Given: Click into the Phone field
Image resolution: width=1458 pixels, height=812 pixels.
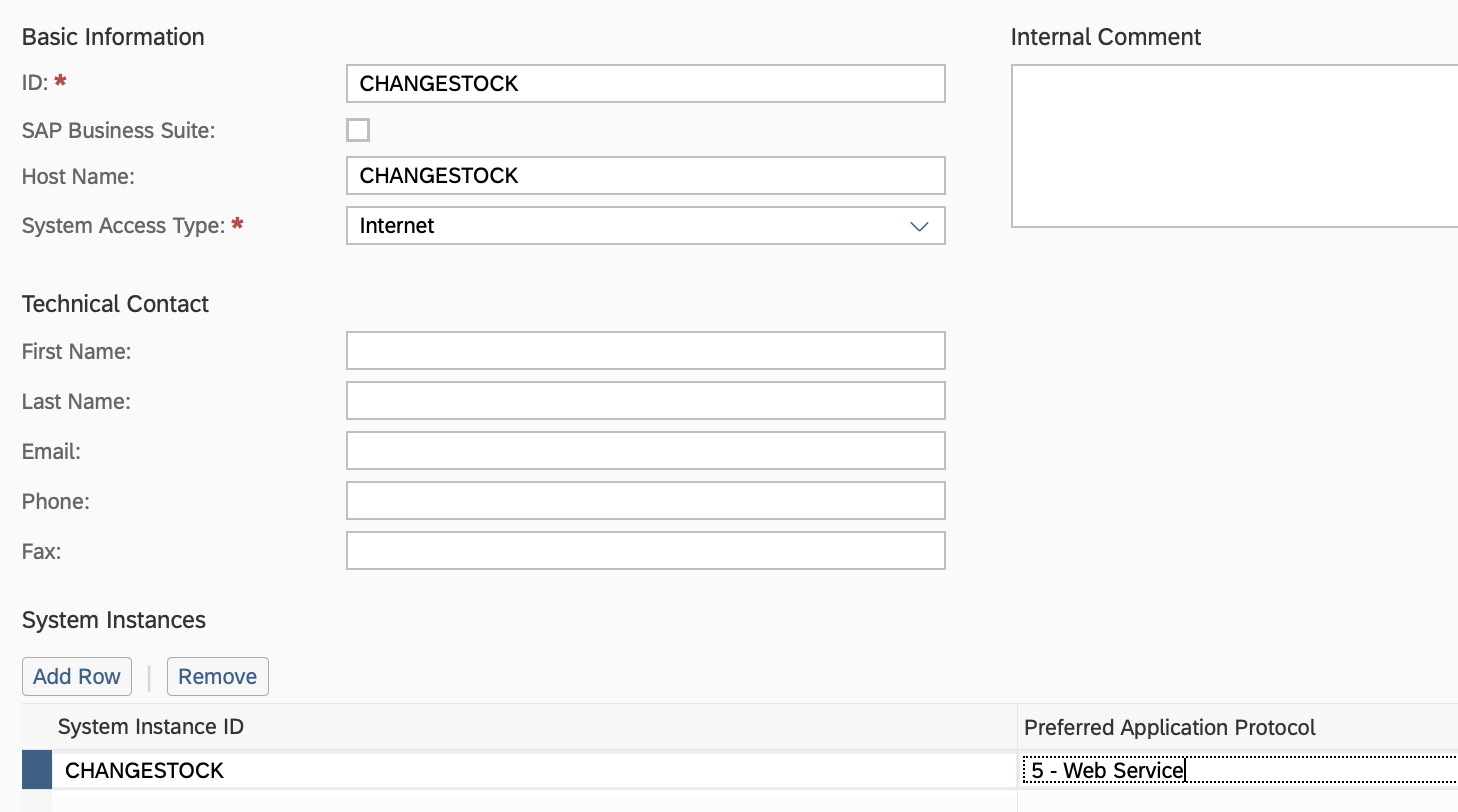Looking at the screenshot, I should coord(645,501).
